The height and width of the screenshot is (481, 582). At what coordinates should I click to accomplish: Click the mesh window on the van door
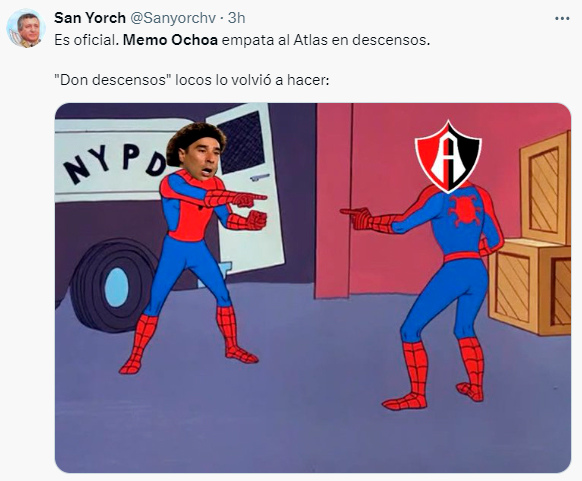click(242, 142)
